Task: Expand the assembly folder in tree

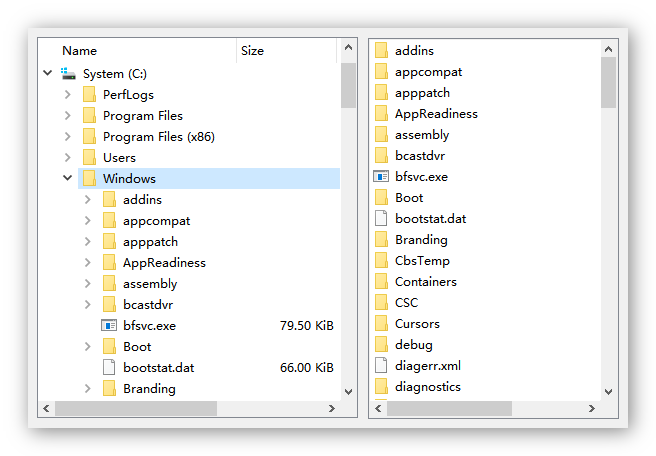Action: pyautogui.click(x=87, y=284)
